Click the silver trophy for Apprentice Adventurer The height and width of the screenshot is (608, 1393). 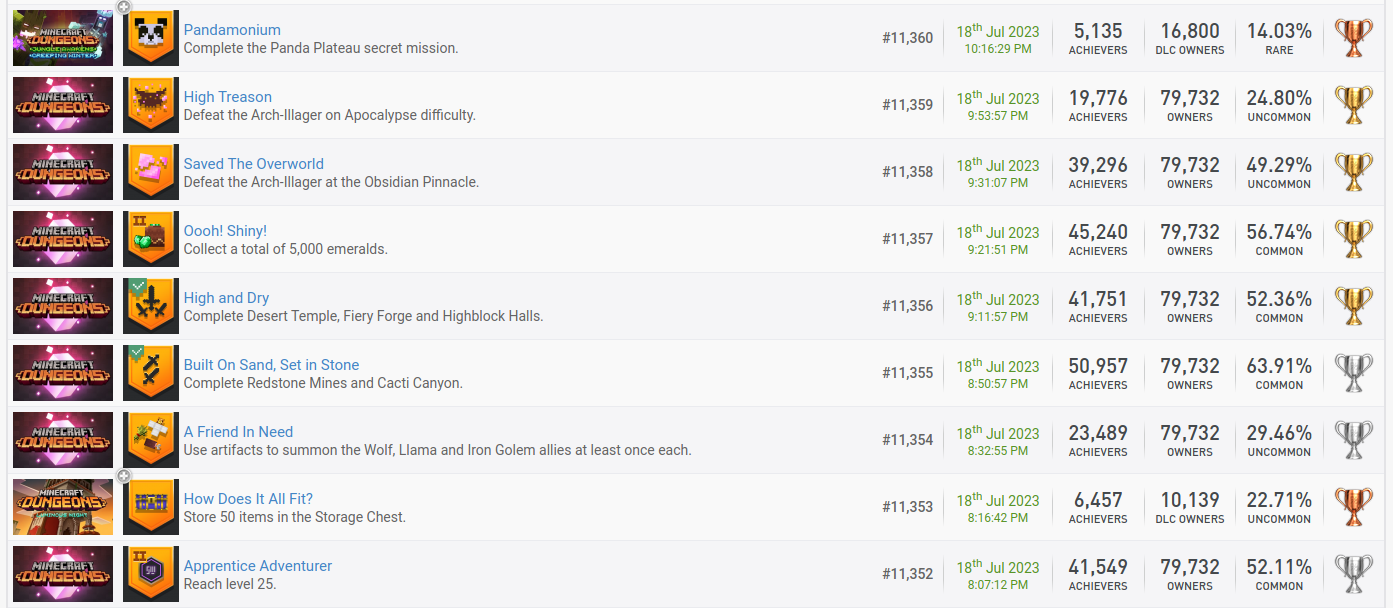(x=1355, y=574)
